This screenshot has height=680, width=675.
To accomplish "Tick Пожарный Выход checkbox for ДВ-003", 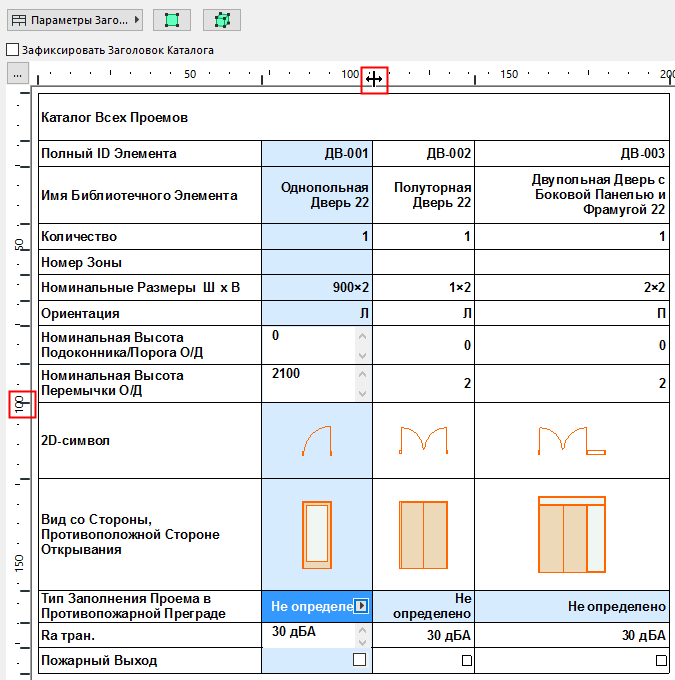I will 660,660.
